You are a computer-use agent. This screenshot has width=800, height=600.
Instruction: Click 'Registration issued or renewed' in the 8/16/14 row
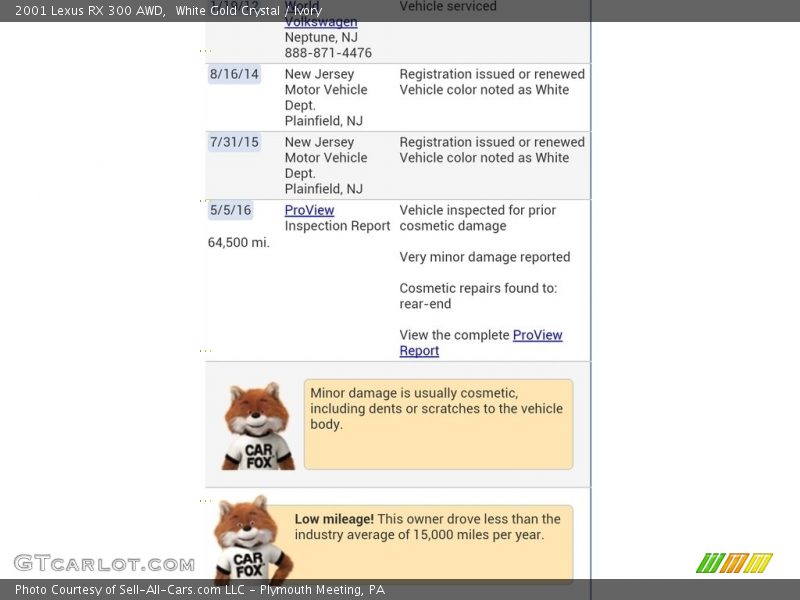click(492, 74)
